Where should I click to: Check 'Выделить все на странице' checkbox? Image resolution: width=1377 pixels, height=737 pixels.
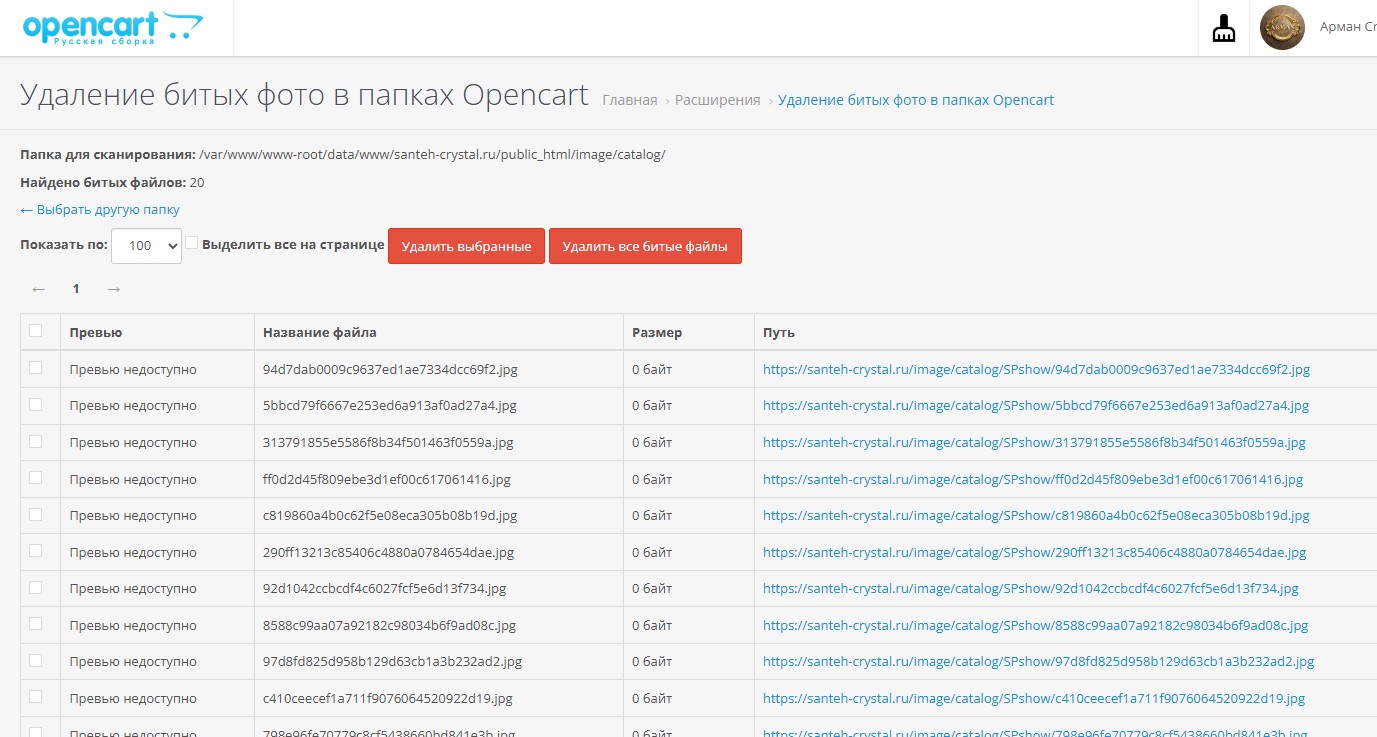coord(192,243)
